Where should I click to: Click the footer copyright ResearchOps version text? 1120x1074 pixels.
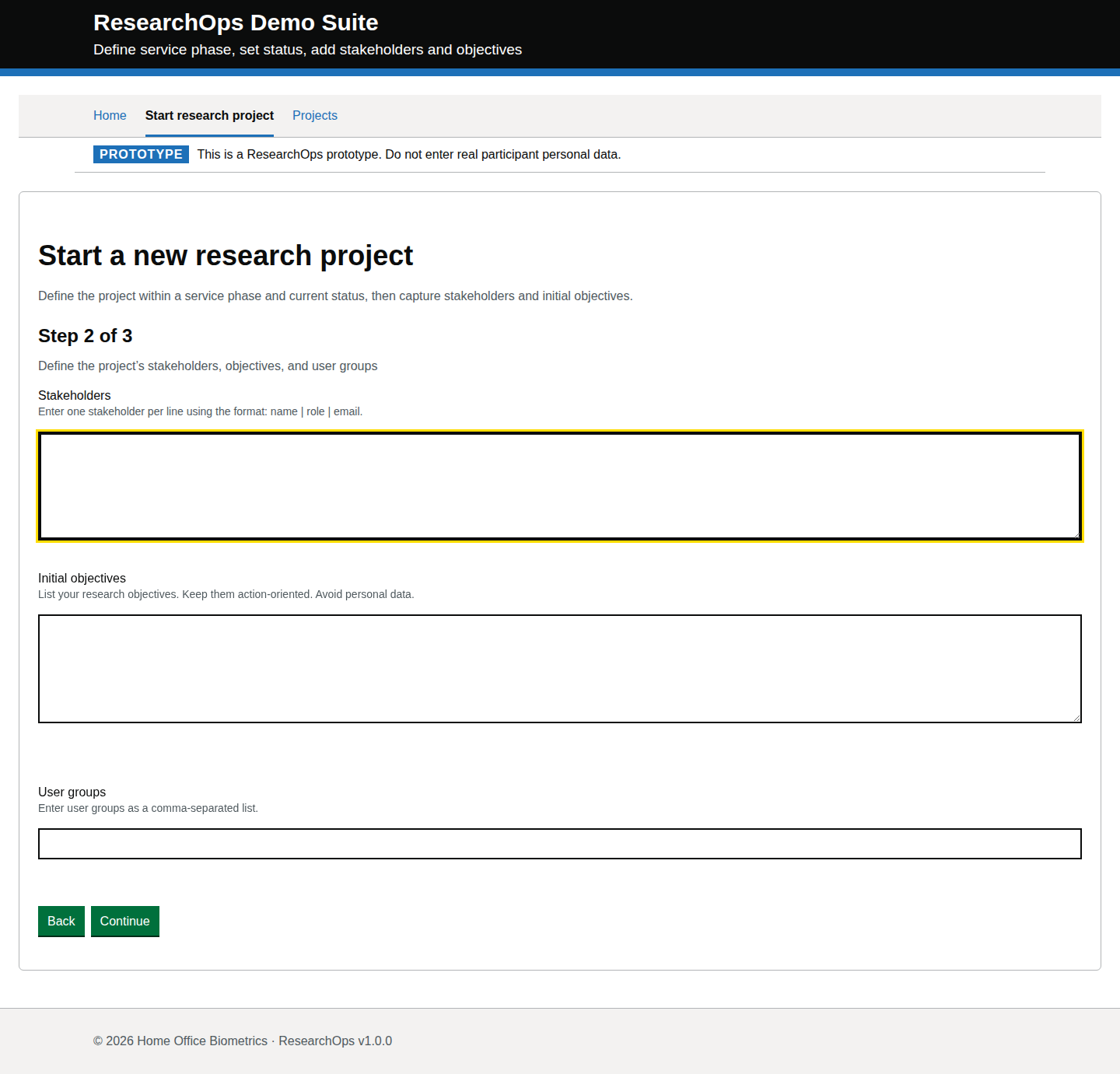243,1041
